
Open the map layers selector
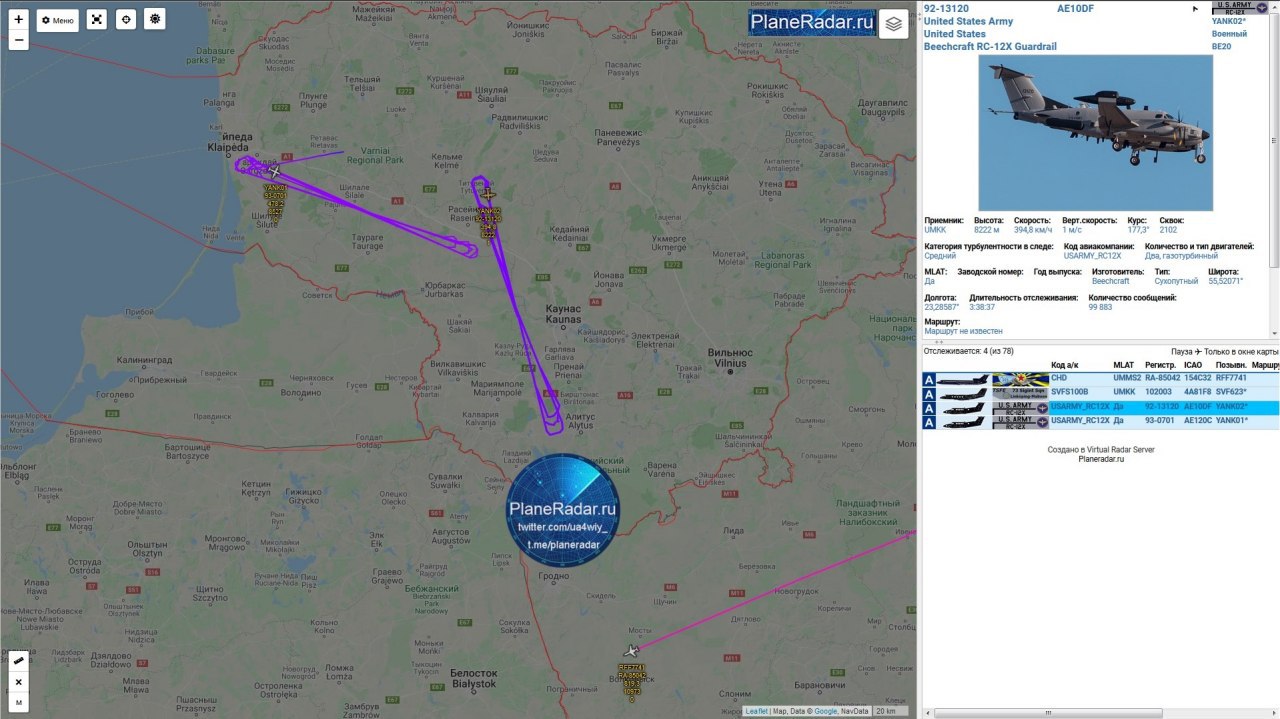(x=894, y=24)
